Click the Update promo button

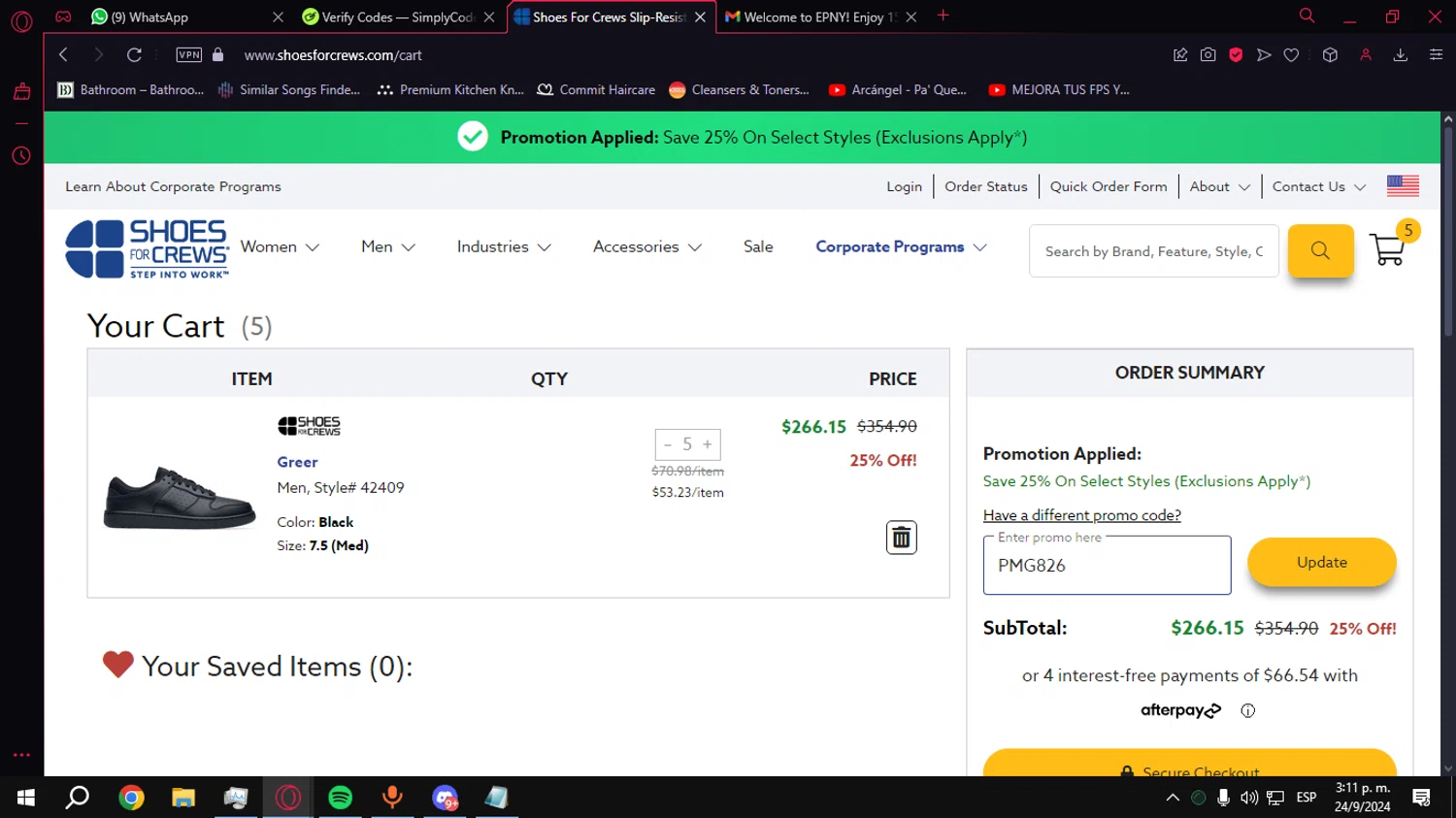coord(1321,562)
